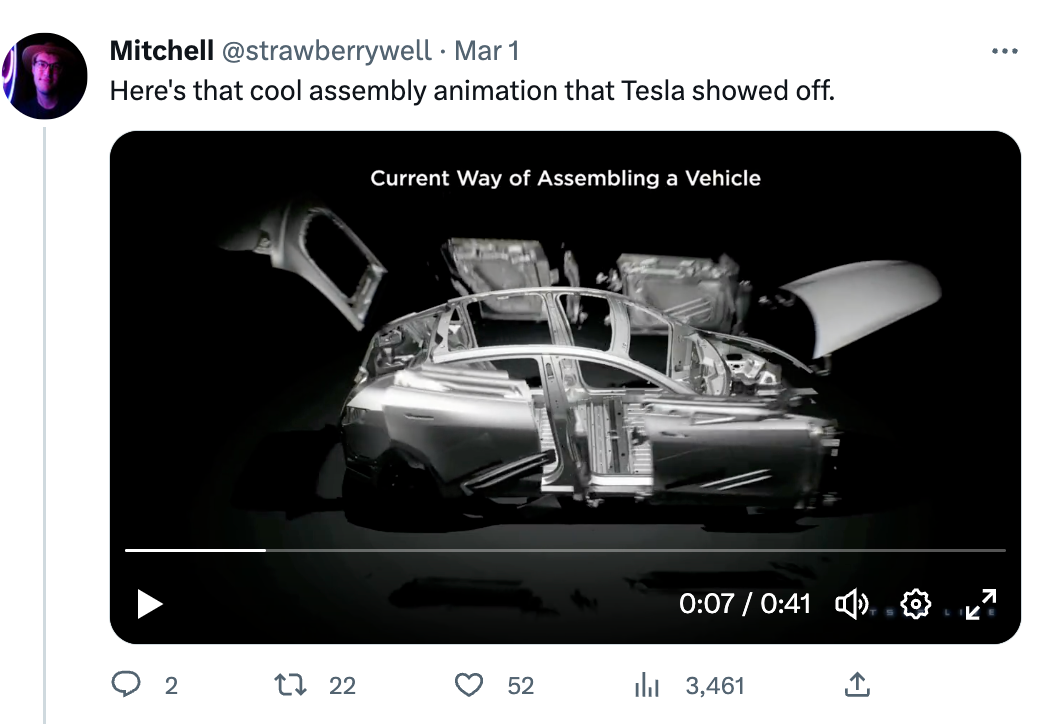This screenshot has height=724, width=1046.
Task: Open the video quality settings gear
Action: coord(915,604)
